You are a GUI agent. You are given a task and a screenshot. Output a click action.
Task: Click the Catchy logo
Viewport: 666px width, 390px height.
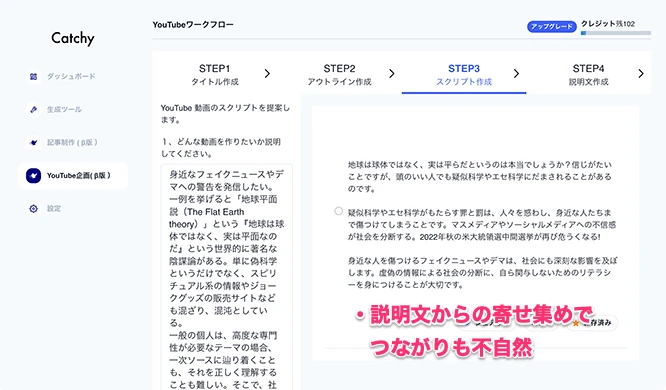(x=73, y=38)
